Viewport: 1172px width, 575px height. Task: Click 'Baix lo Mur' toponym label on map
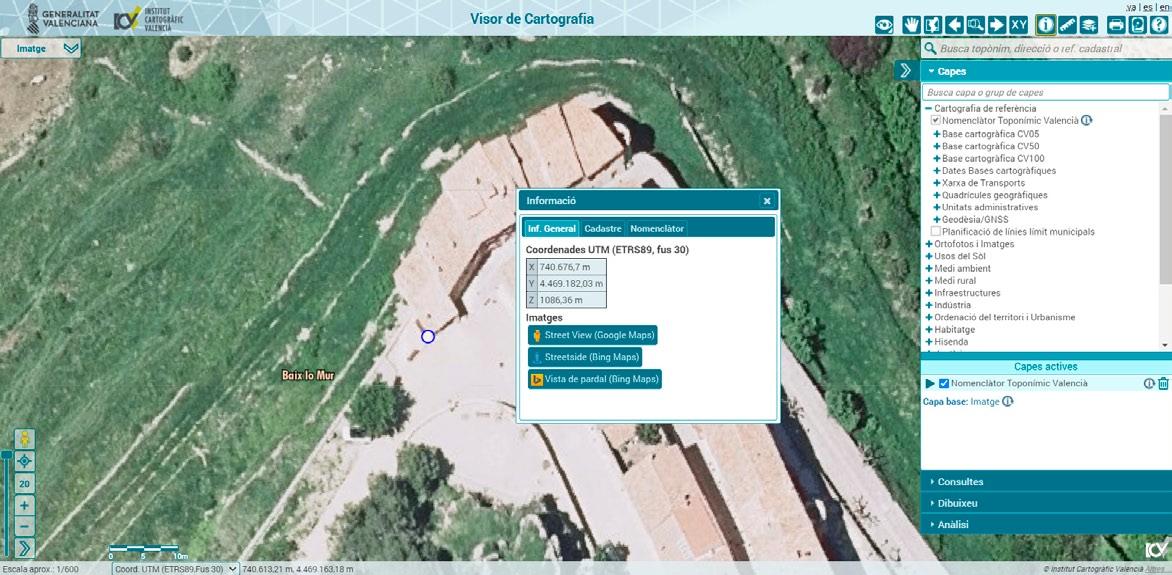click(308, 375)
